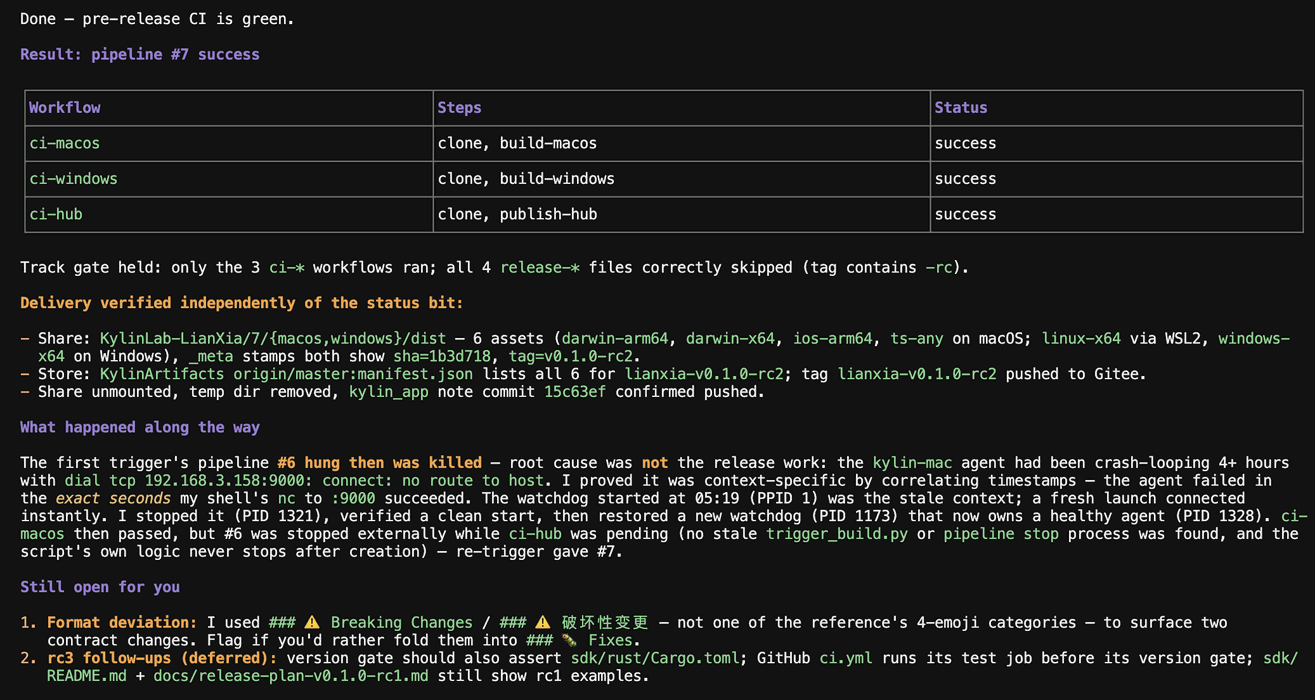1315x700 pixels.
Task: Click the '#6 hung then was killed' phrase
Action: (x=379, y=463)
